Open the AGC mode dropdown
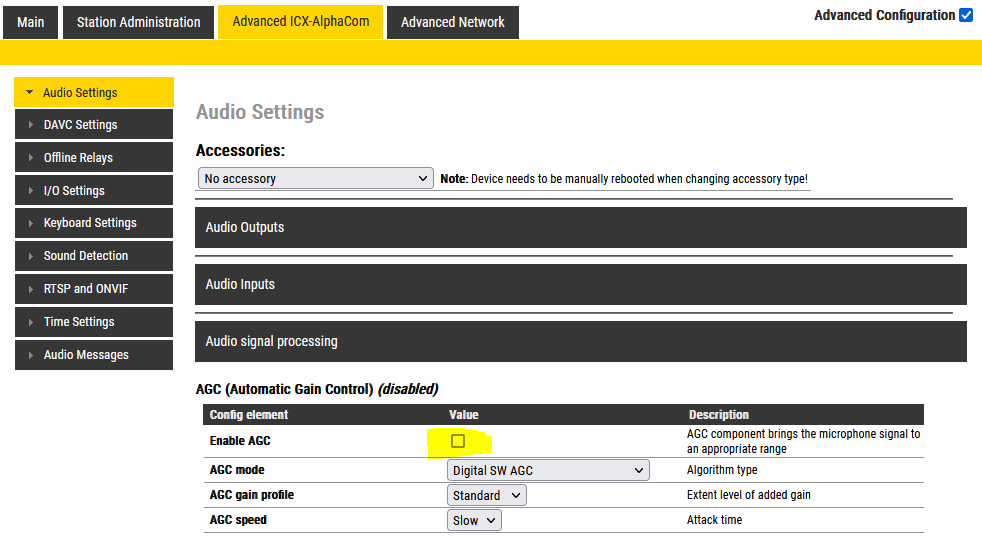The height and width of the screenshot is (539, 982). pyautogui.click(x=548, y=470)
